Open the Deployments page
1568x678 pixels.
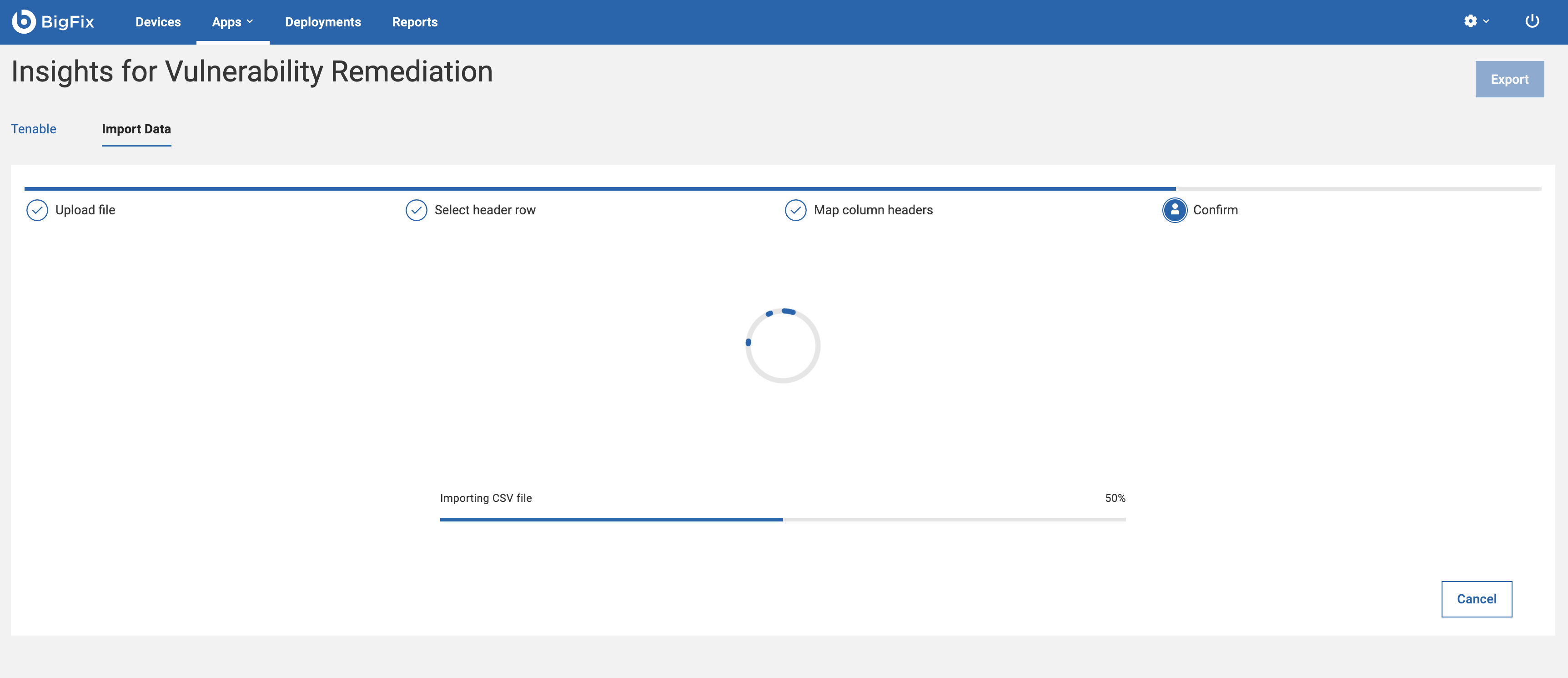pos(322,22)
